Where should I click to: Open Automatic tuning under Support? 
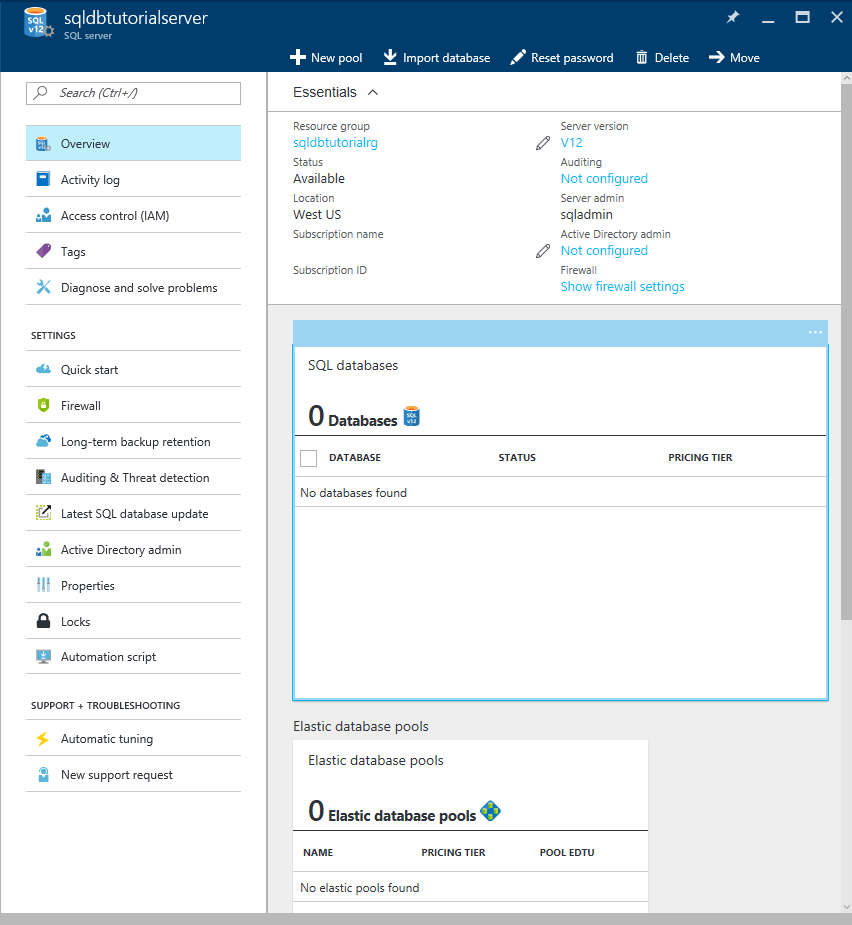click(133, 739)
